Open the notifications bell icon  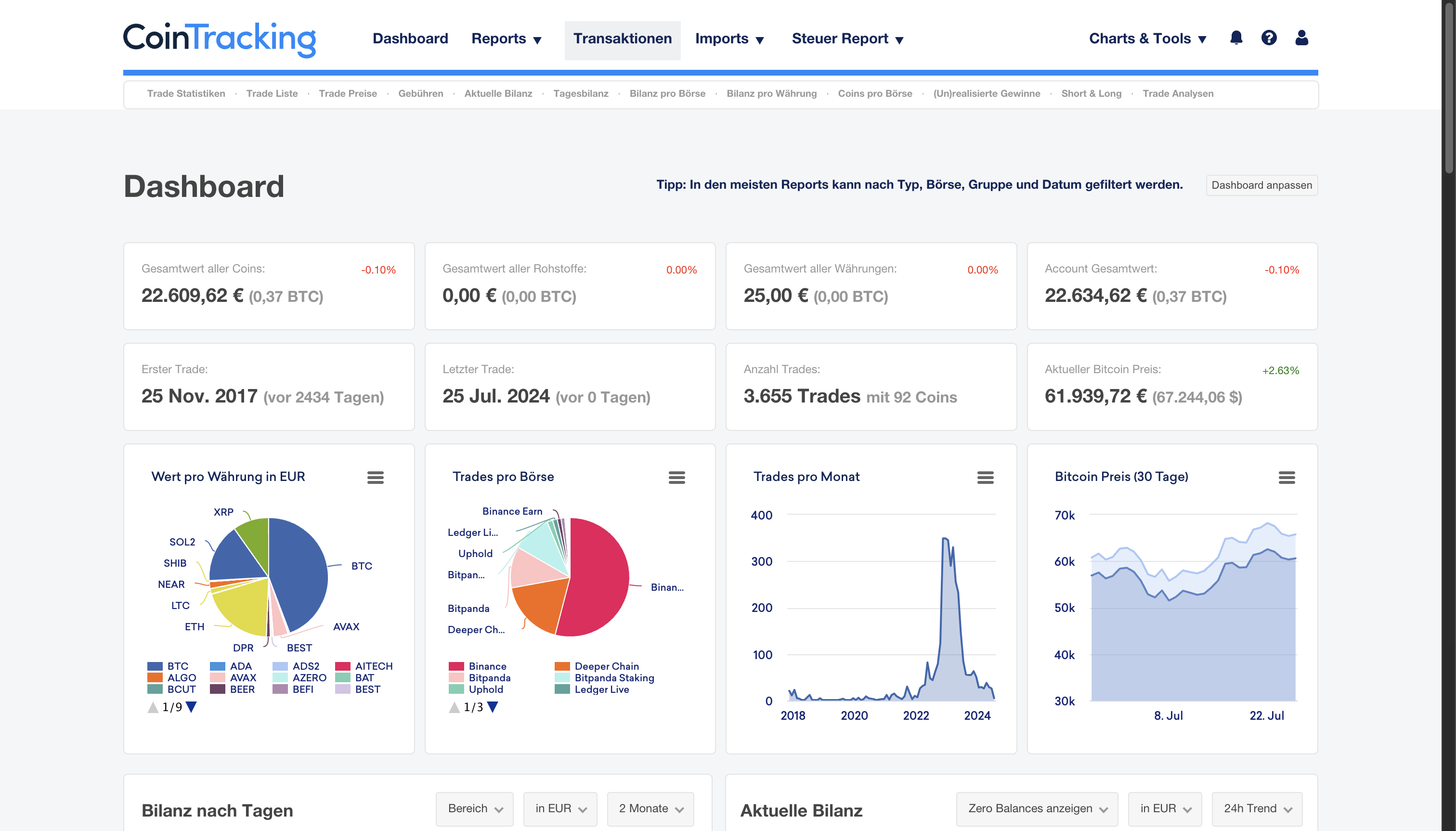point(1235,38)
